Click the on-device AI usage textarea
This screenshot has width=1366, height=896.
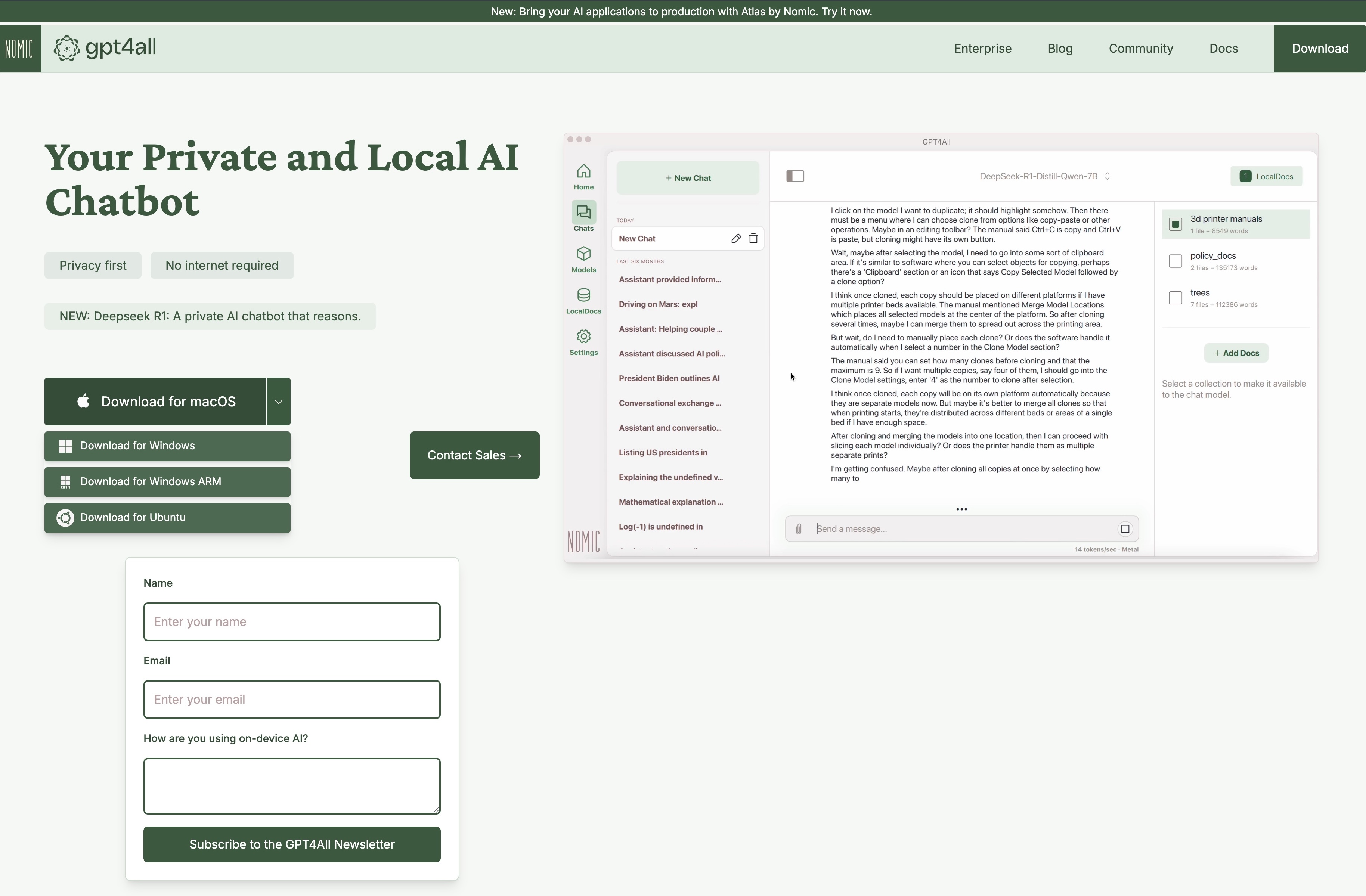coord(292,786)
